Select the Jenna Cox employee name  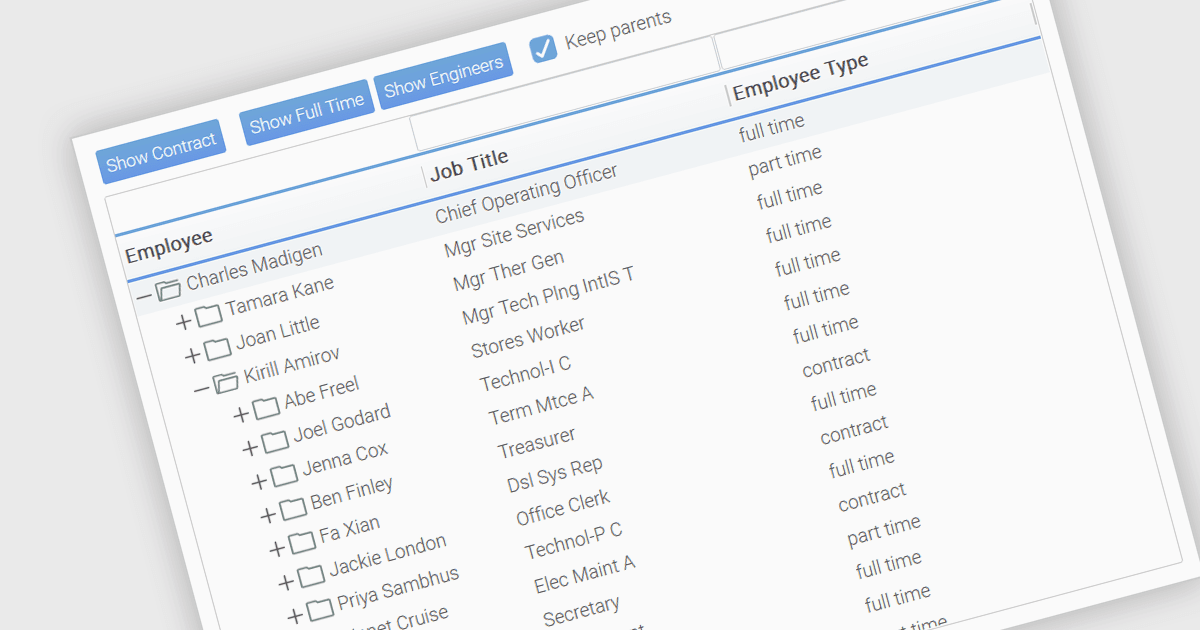(345, 459)
